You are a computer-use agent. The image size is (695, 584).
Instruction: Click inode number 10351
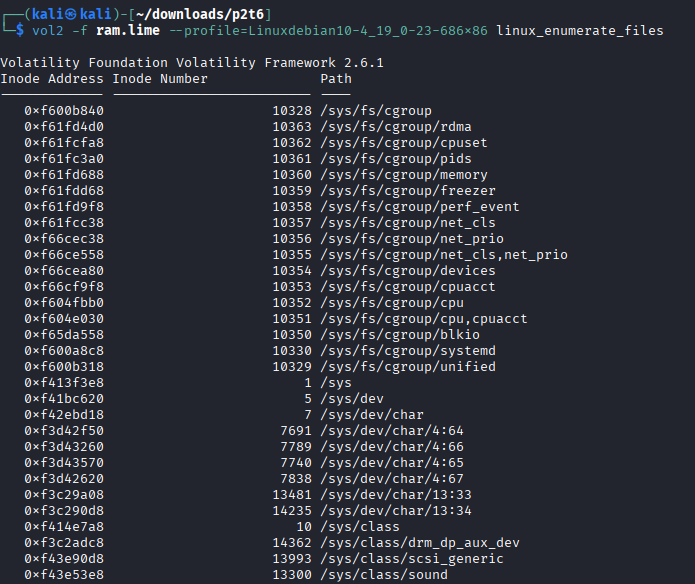click(292, 319)
